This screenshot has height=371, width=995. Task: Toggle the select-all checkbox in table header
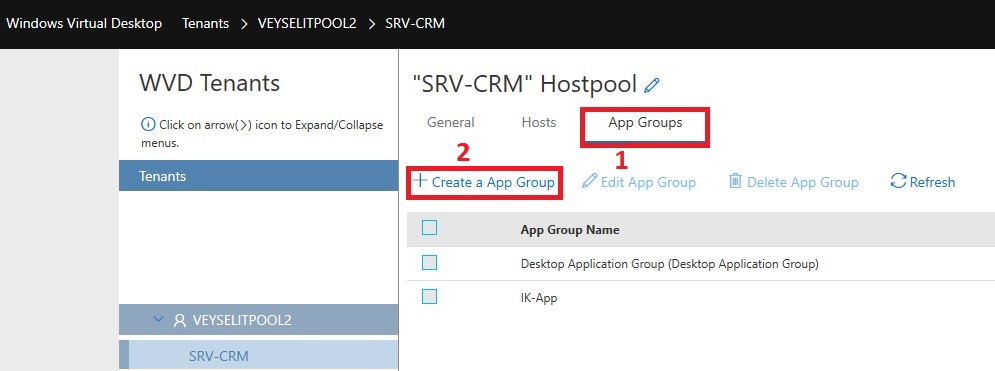tap(430, 228)
